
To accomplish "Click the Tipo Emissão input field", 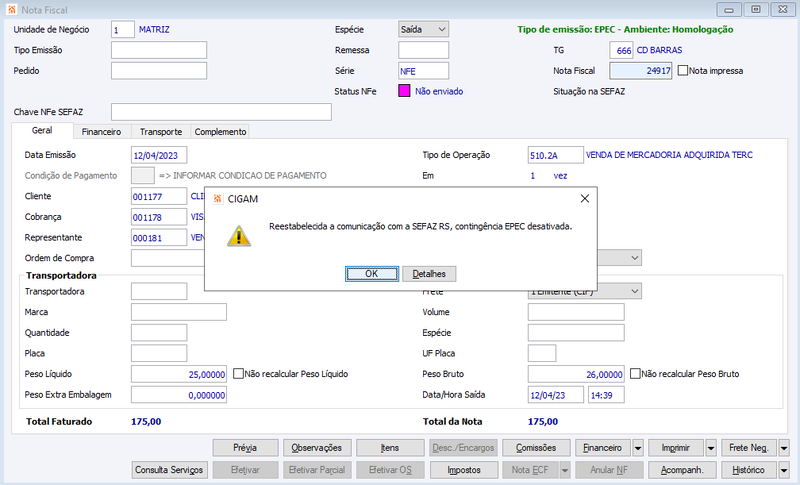I will coord(159,50).
